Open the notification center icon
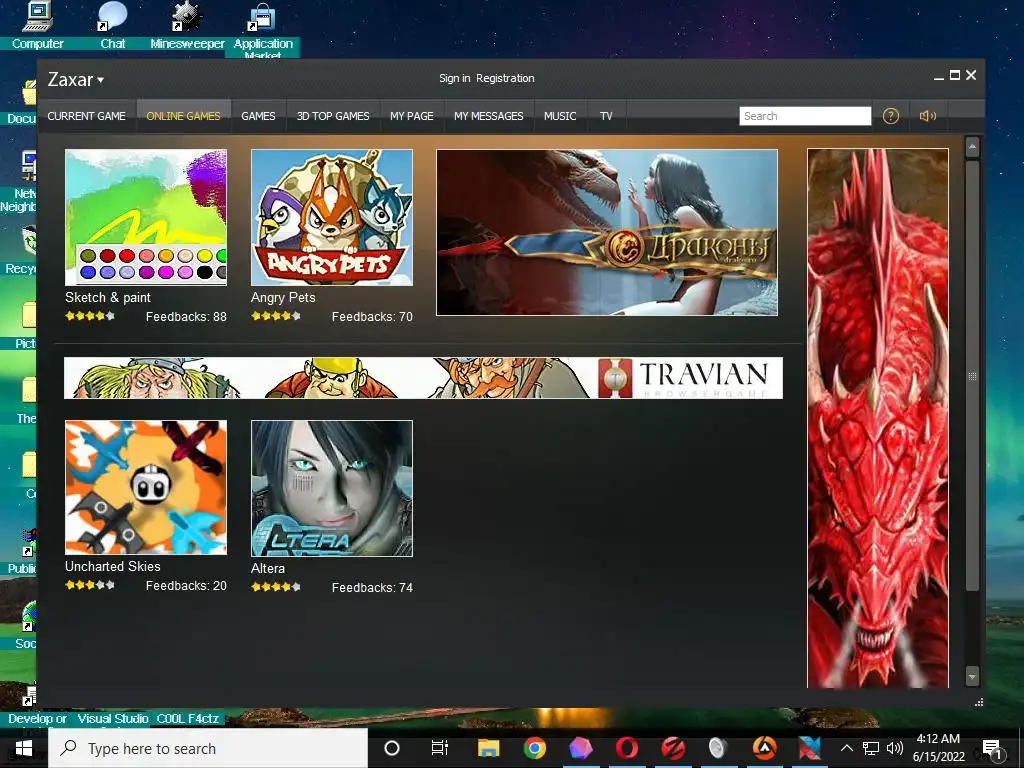Image resolution: width=1024 pixels, height=768 pixels. (991, 748)
